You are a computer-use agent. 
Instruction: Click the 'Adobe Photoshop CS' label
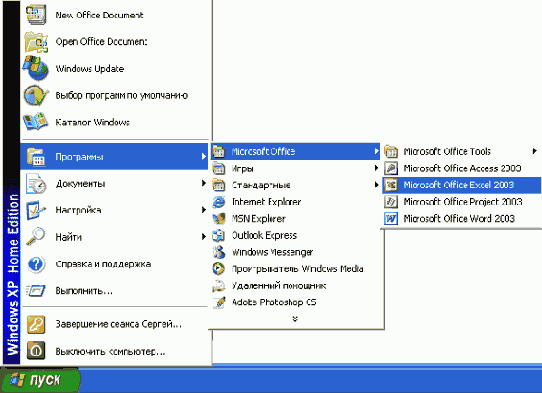coord(274,302)
